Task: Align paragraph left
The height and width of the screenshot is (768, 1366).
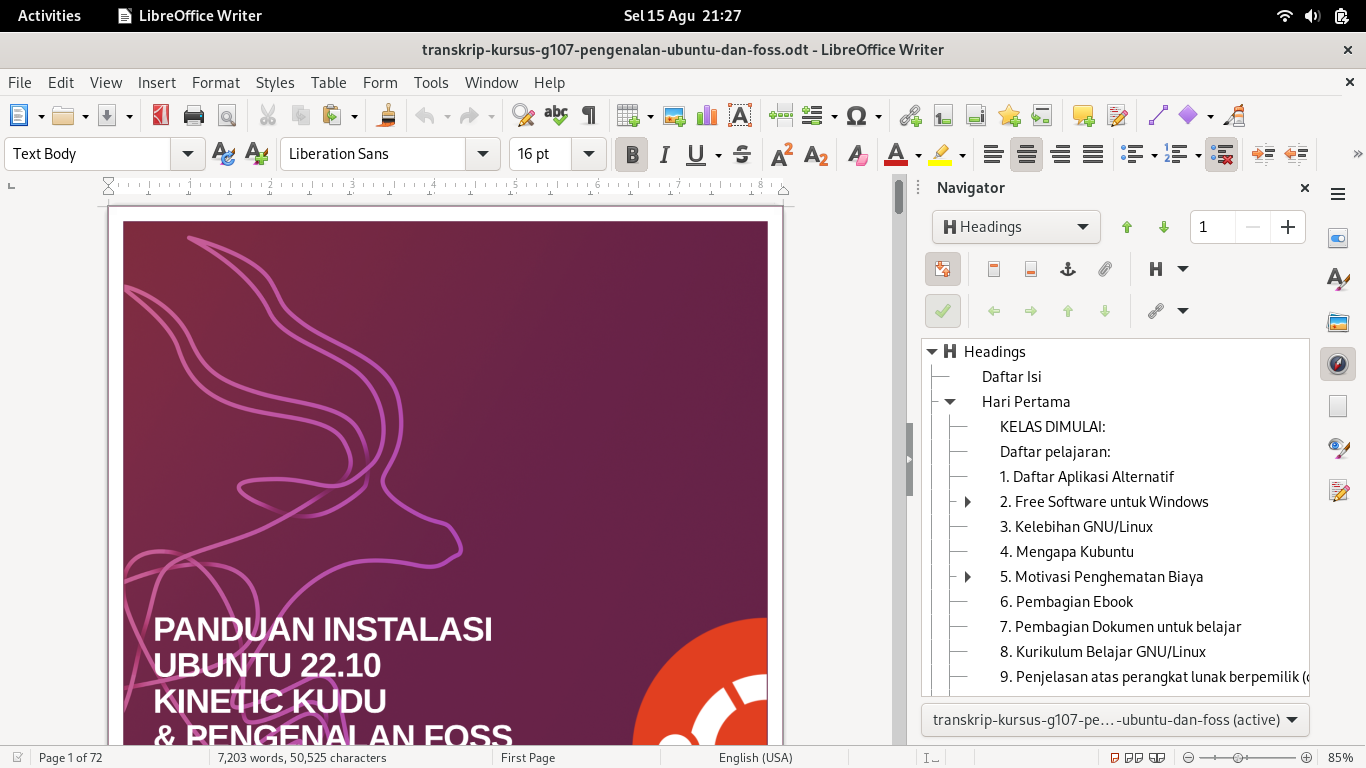Action: pos(993,154)
